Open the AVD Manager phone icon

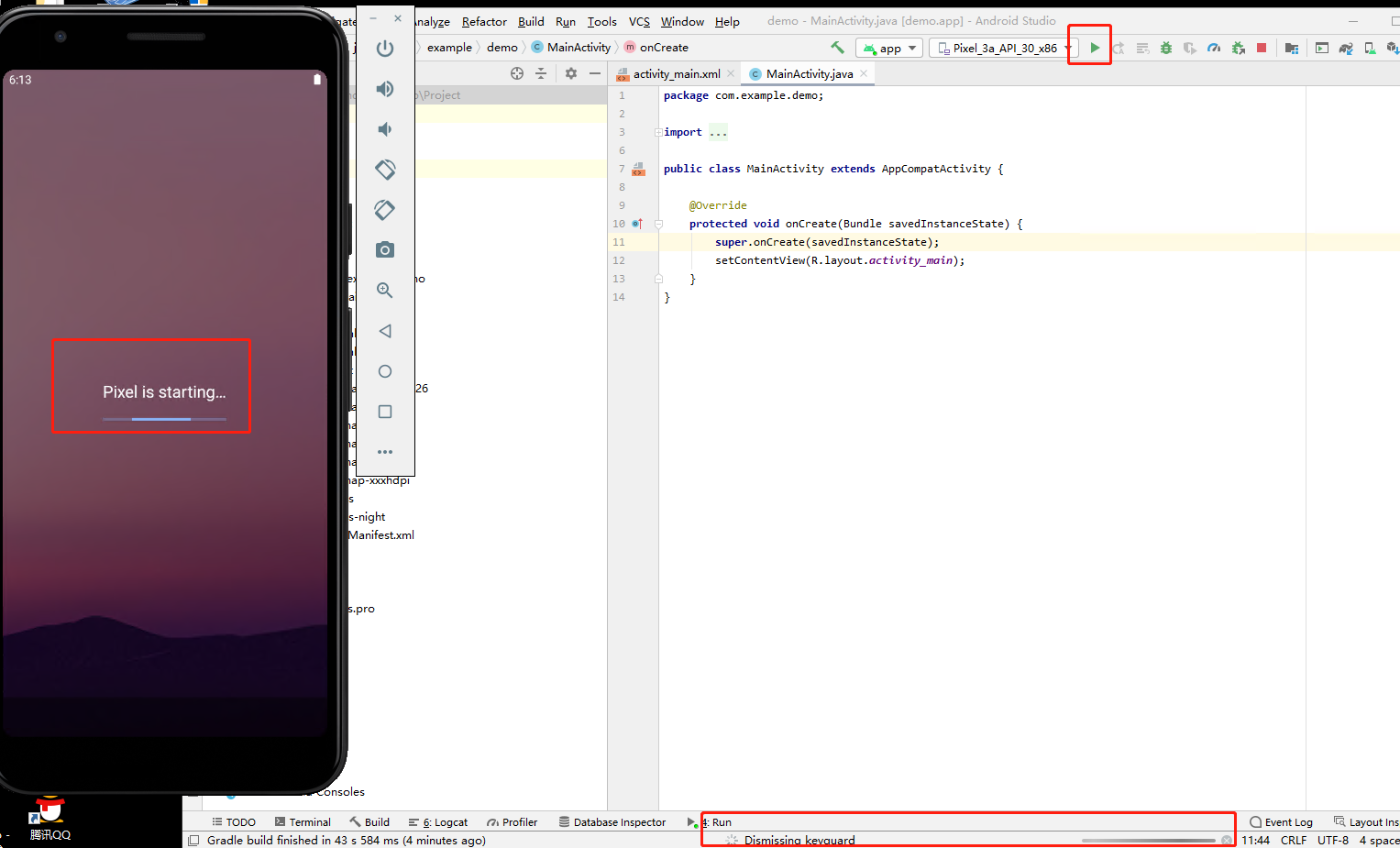click(x=1370, y=48)
